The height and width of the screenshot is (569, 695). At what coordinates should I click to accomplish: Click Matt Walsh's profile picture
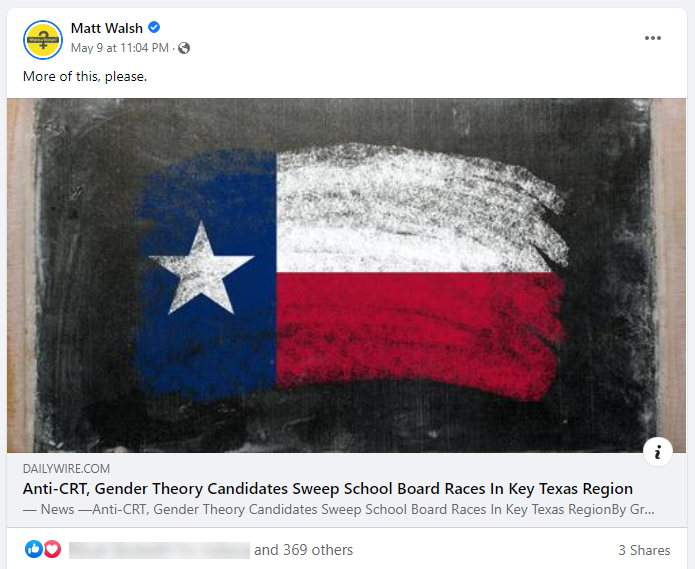point(42,38)
